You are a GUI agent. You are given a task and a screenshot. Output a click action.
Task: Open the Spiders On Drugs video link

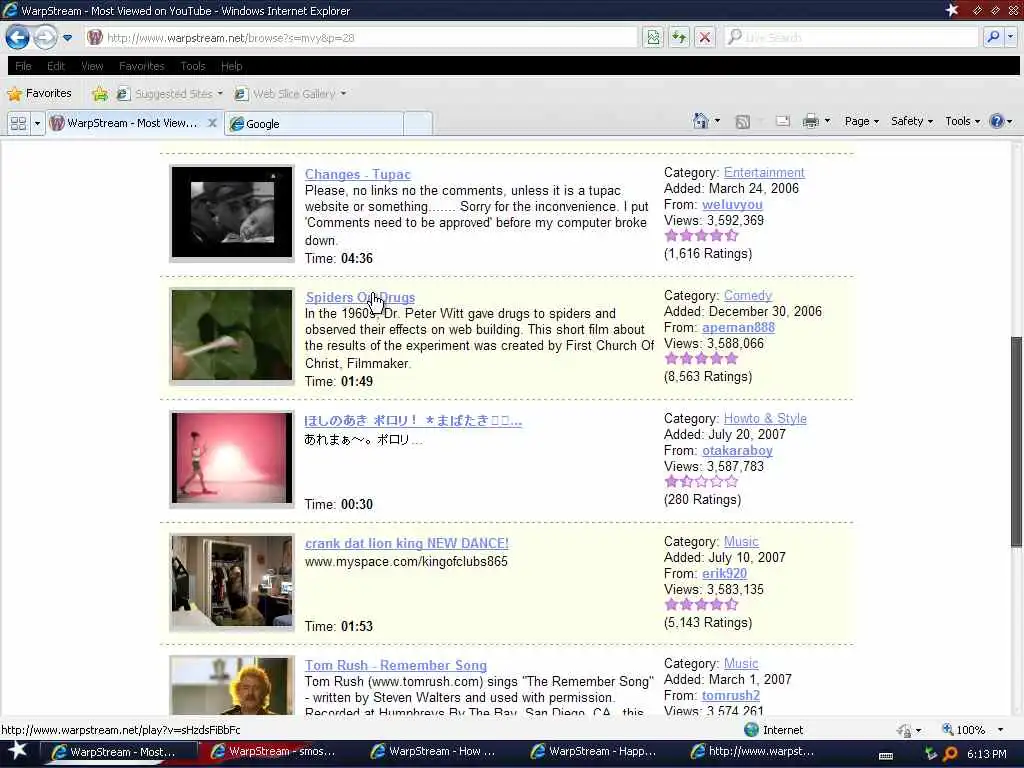[360, 297]
